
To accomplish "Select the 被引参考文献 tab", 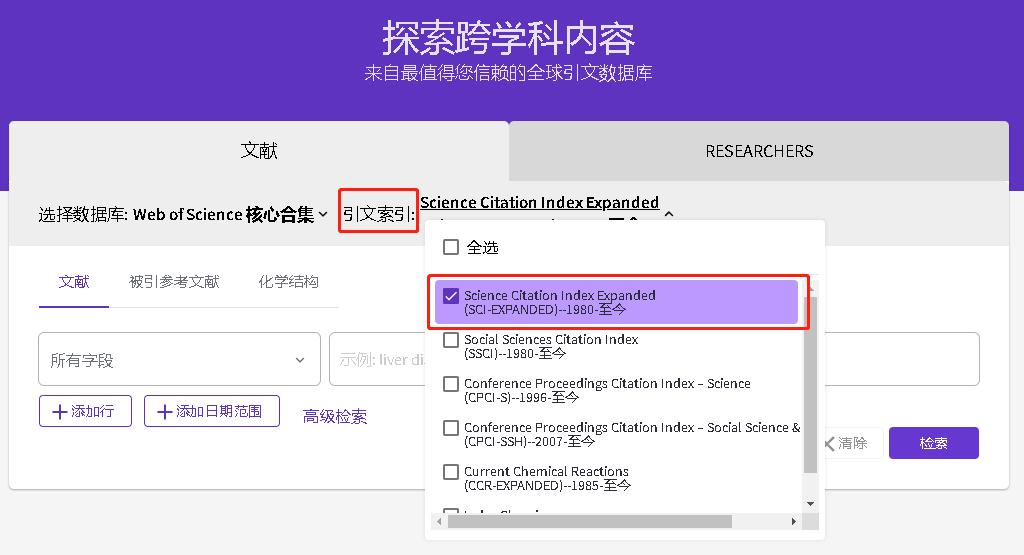I will pyautogui.click(x=174, y=282).
